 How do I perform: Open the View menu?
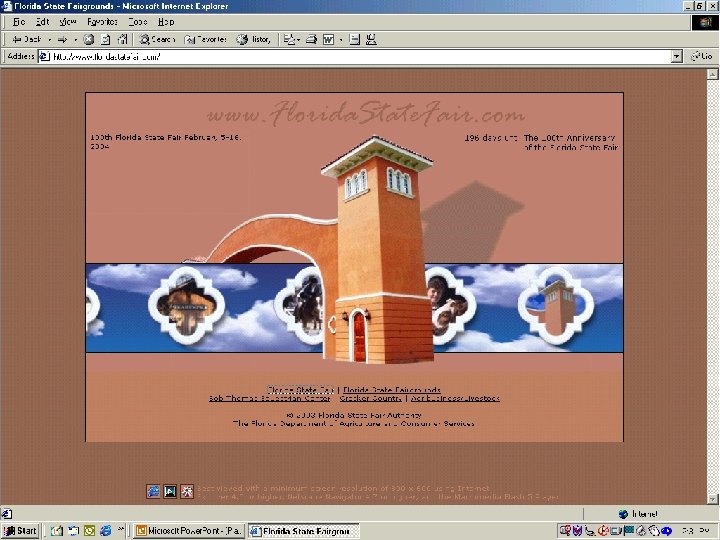68,22
